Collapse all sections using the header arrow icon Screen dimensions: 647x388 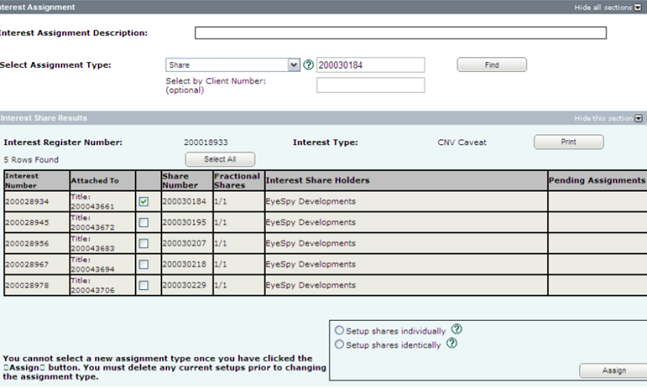(638, 7)
